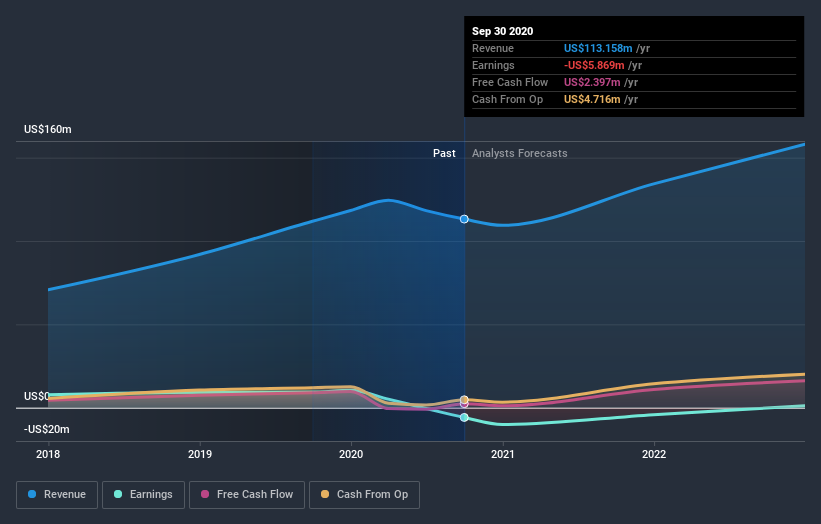This screenshot has width=821, height=524.
Task: Click the 2020 x-axis label
Action: [x=351, y=454]
